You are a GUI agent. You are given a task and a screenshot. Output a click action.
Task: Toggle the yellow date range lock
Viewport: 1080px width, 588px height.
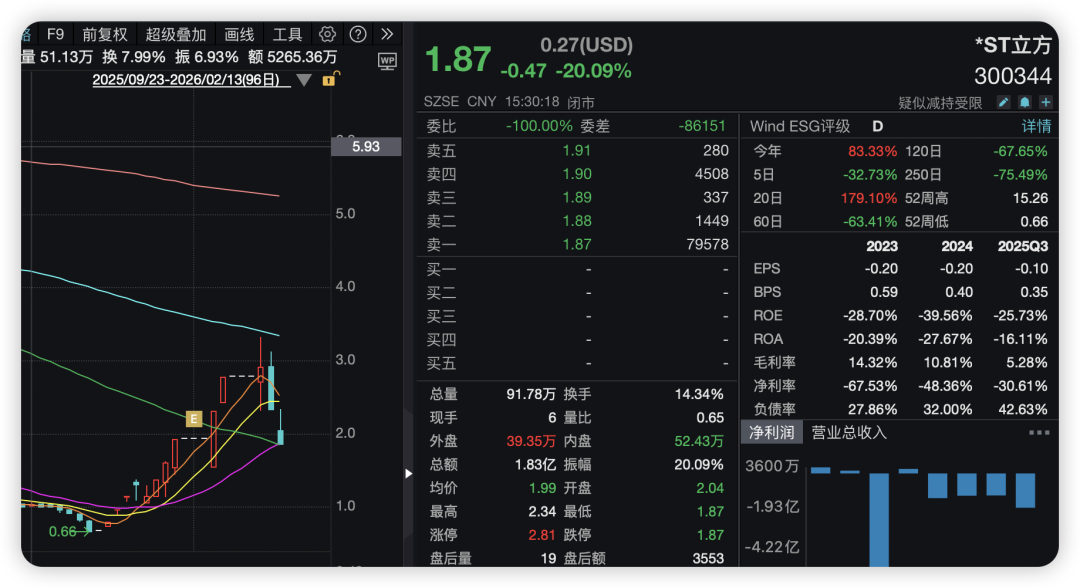(x=328, y=80)
